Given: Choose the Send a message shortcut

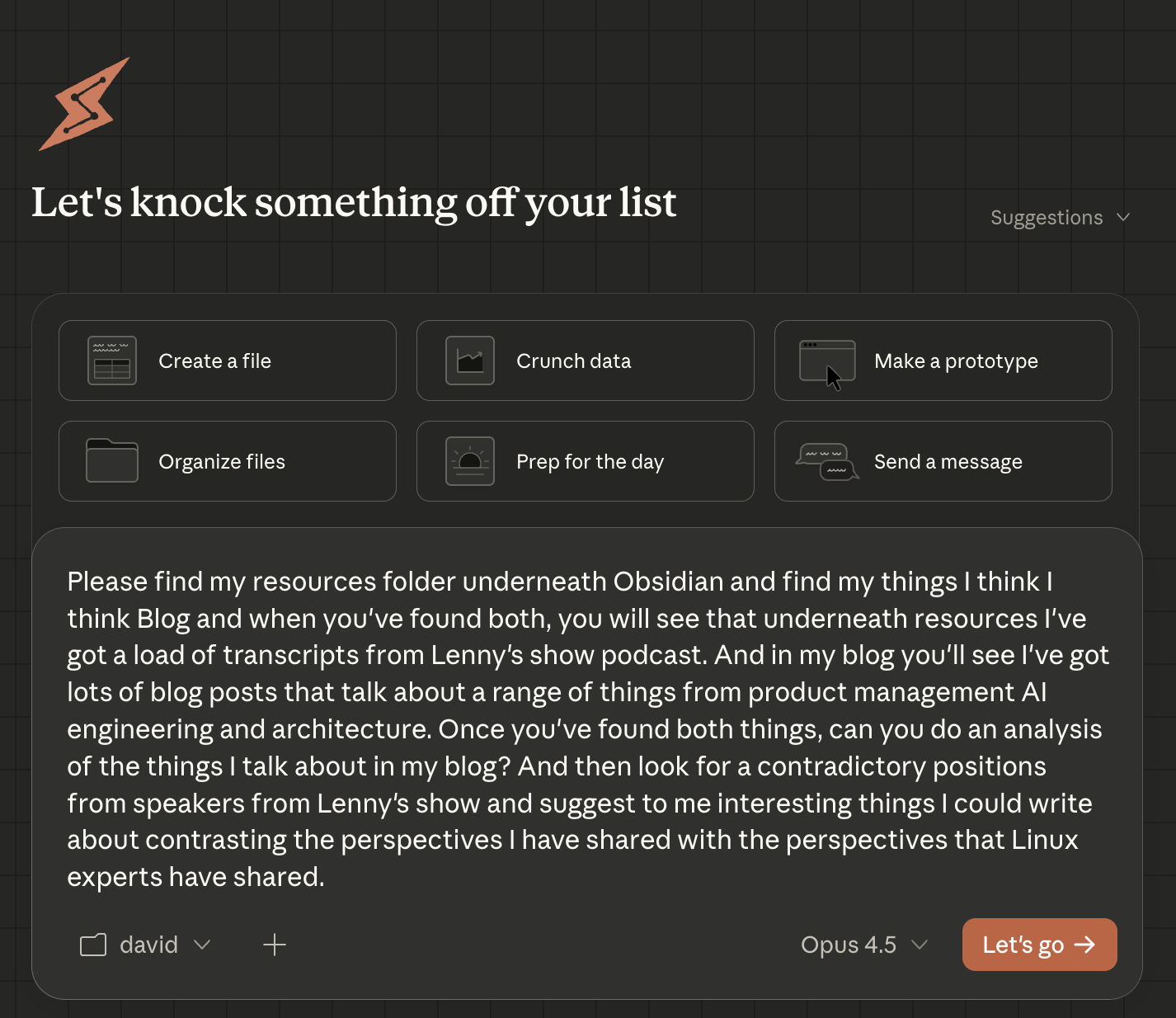Looking at the screenshot, I should click(943, 461).
